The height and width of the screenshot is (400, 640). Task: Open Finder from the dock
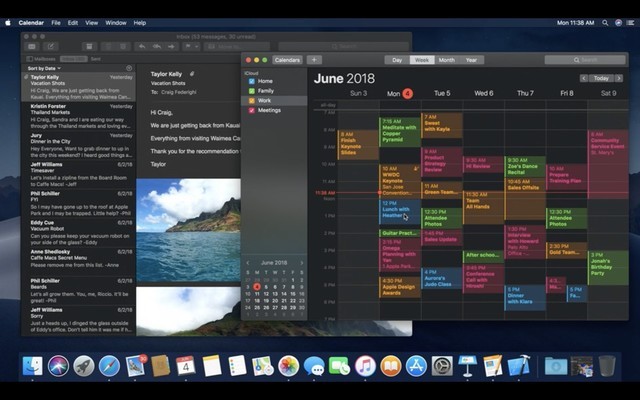click(x=32, y=366)
